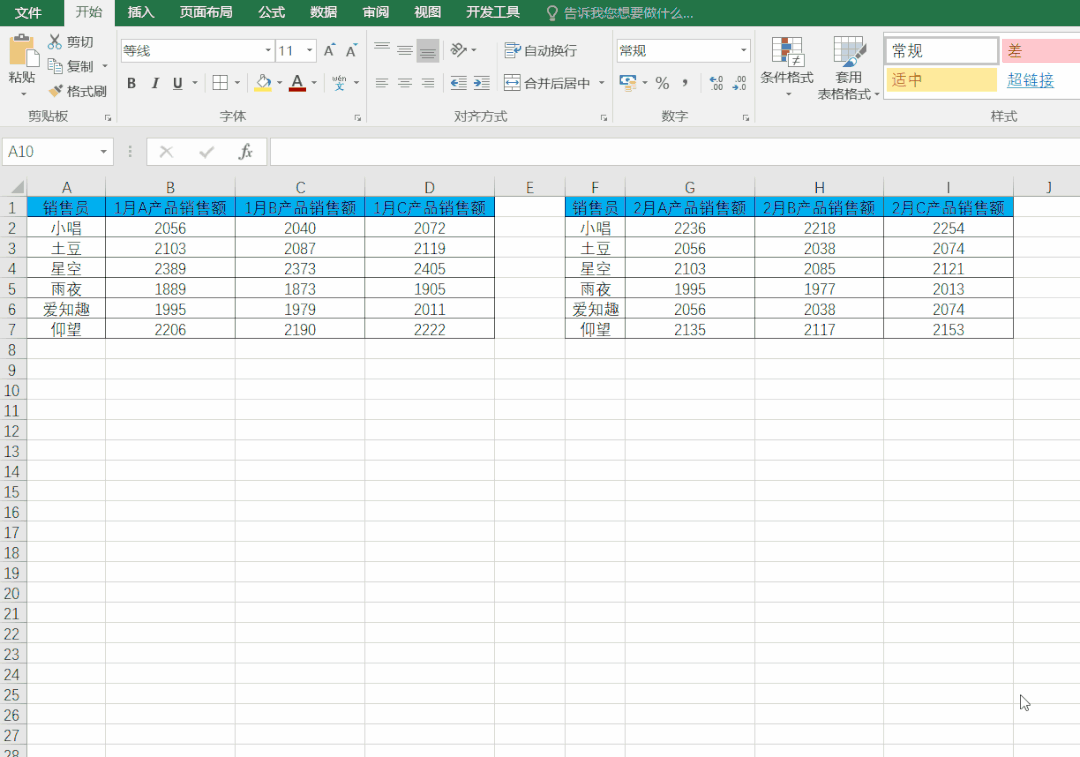Viewport: 1080px width, 757px height.
Task: Open Conditional Formatting (条件格式)
Action: 787,66
